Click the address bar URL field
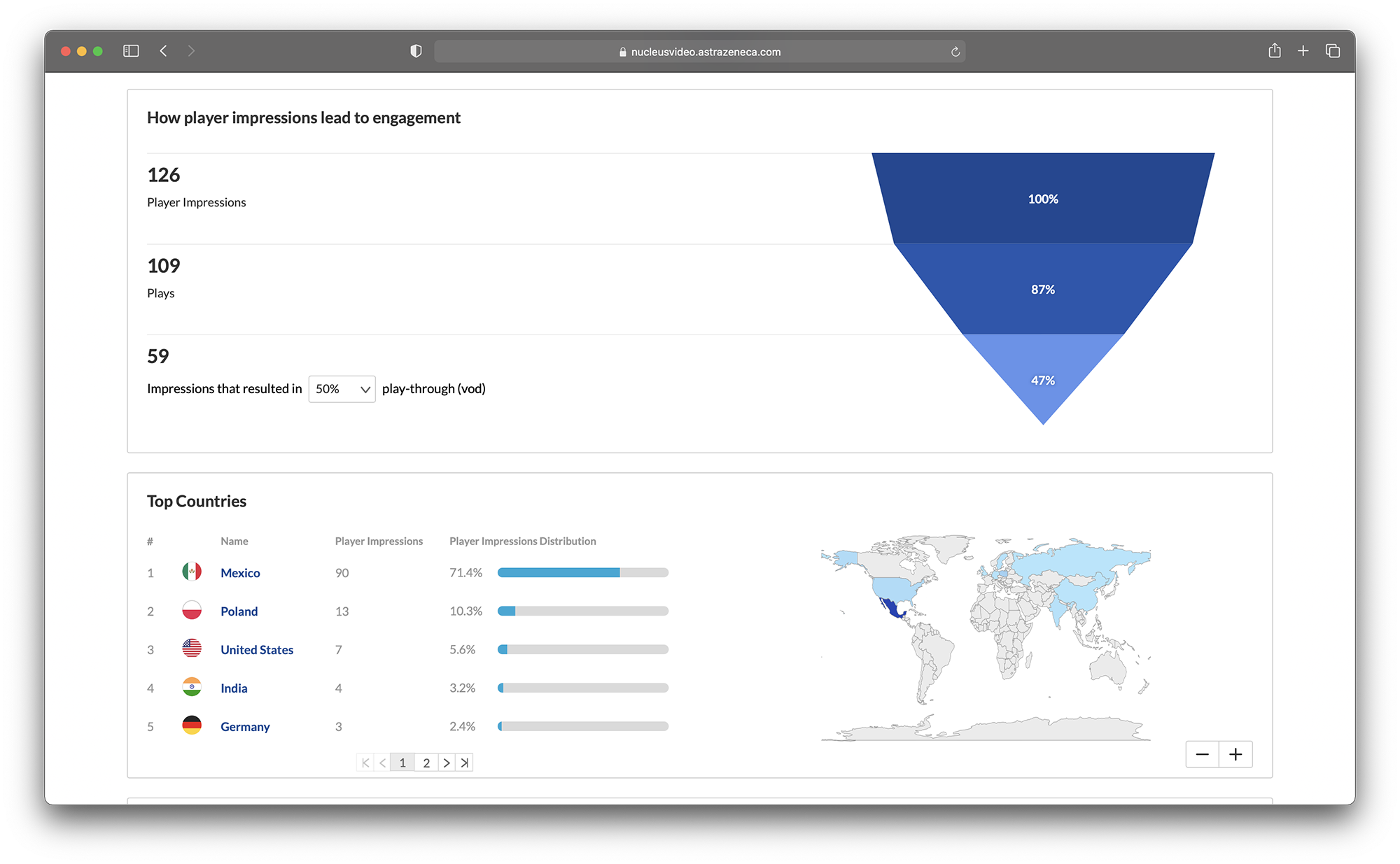Viewport: 1400px width, 864px height. point(700,52)
